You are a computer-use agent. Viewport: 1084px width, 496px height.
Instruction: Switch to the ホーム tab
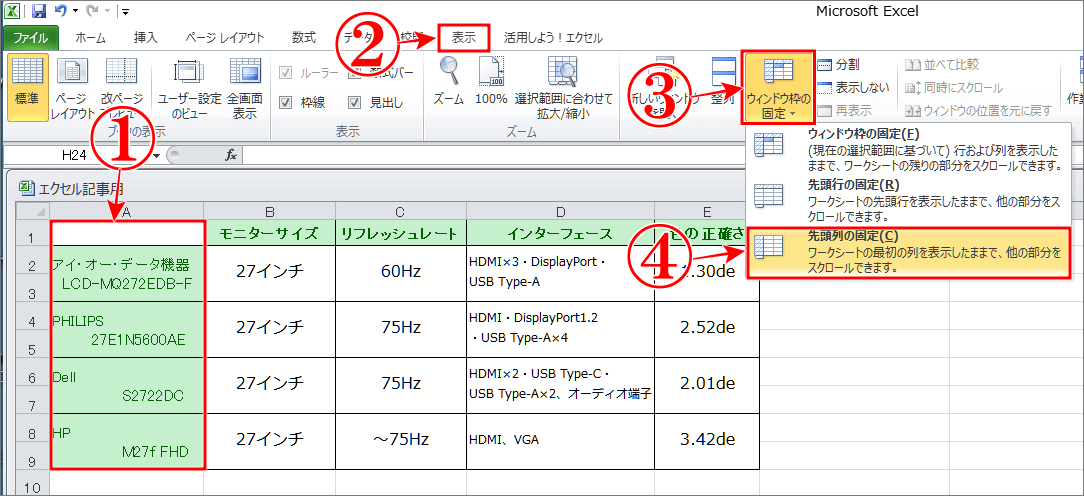click(90, 38)
